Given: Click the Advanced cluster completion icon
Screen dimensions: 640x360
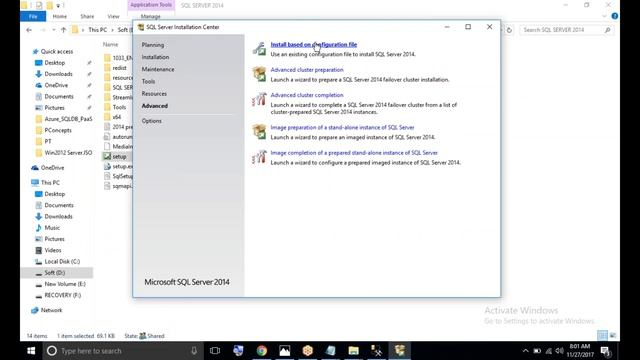Looking at the screenshot, I should pyautogui.click(x=259, y=100).
